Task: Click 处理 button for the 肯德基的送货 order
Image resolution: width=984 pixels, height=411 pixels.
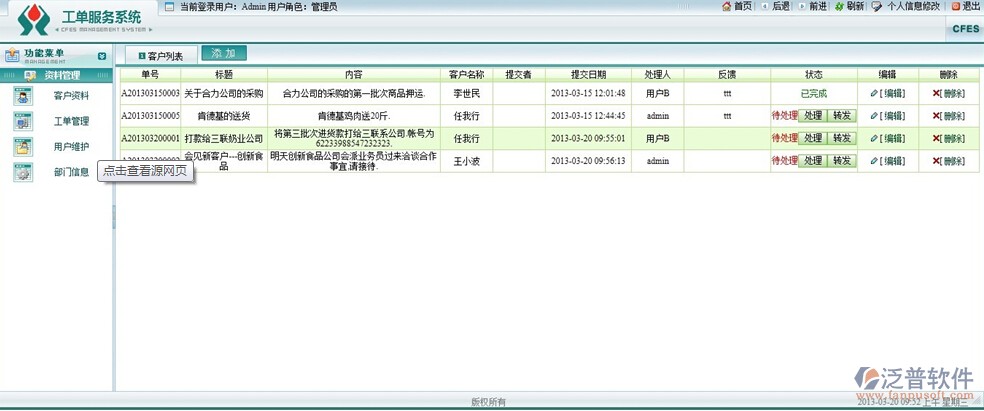Action: 812,116
